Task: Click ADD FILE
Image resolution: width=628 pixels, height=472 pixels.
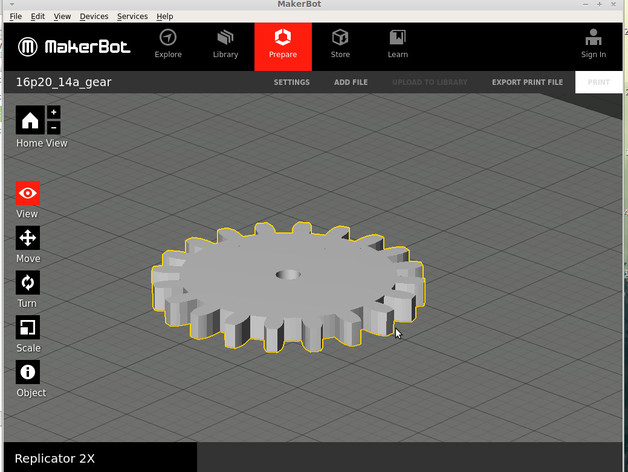Action: point(351,82)
